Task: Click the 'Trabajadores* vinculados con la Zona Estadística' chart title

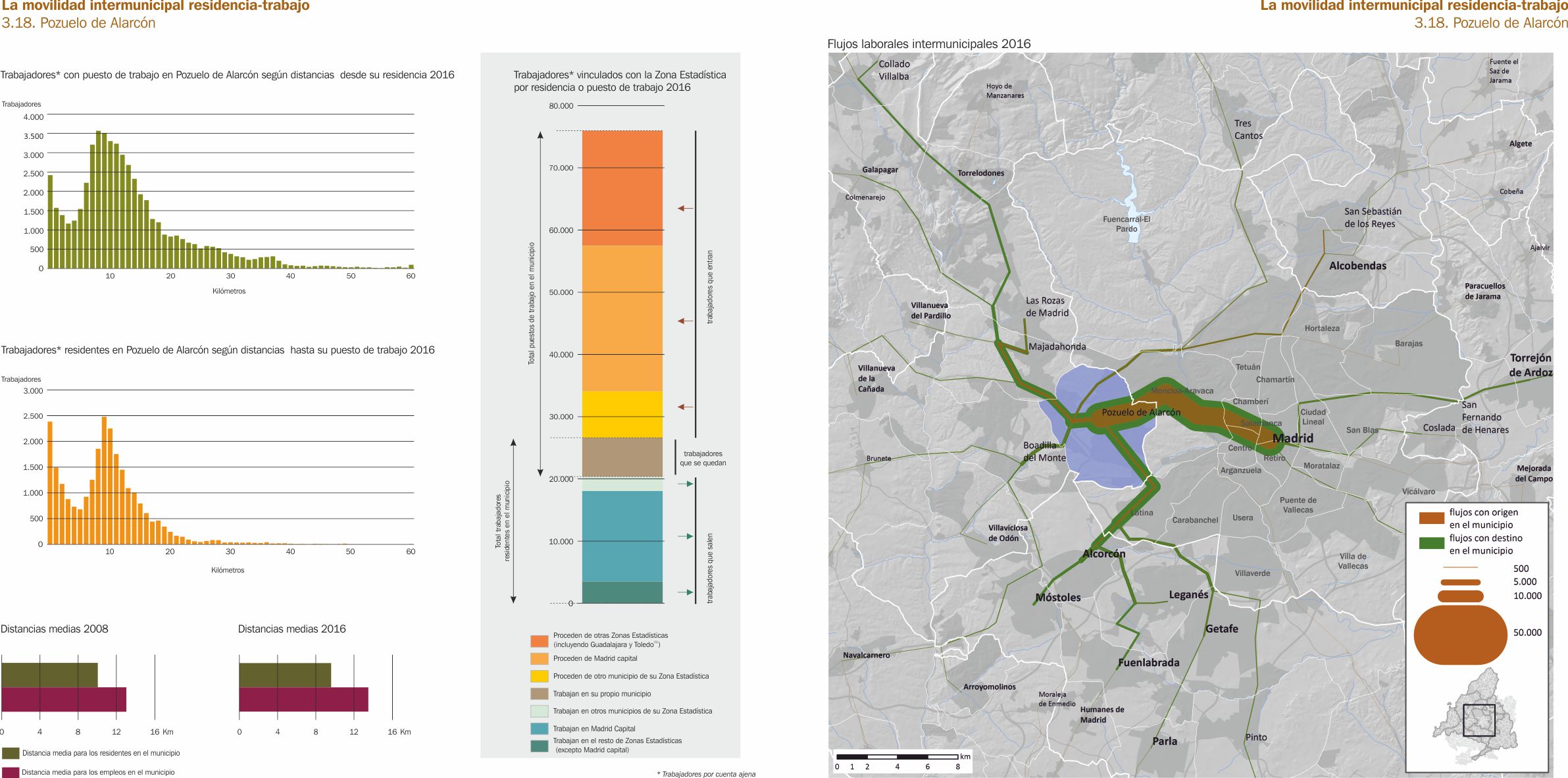Action: tap(620, 81)
